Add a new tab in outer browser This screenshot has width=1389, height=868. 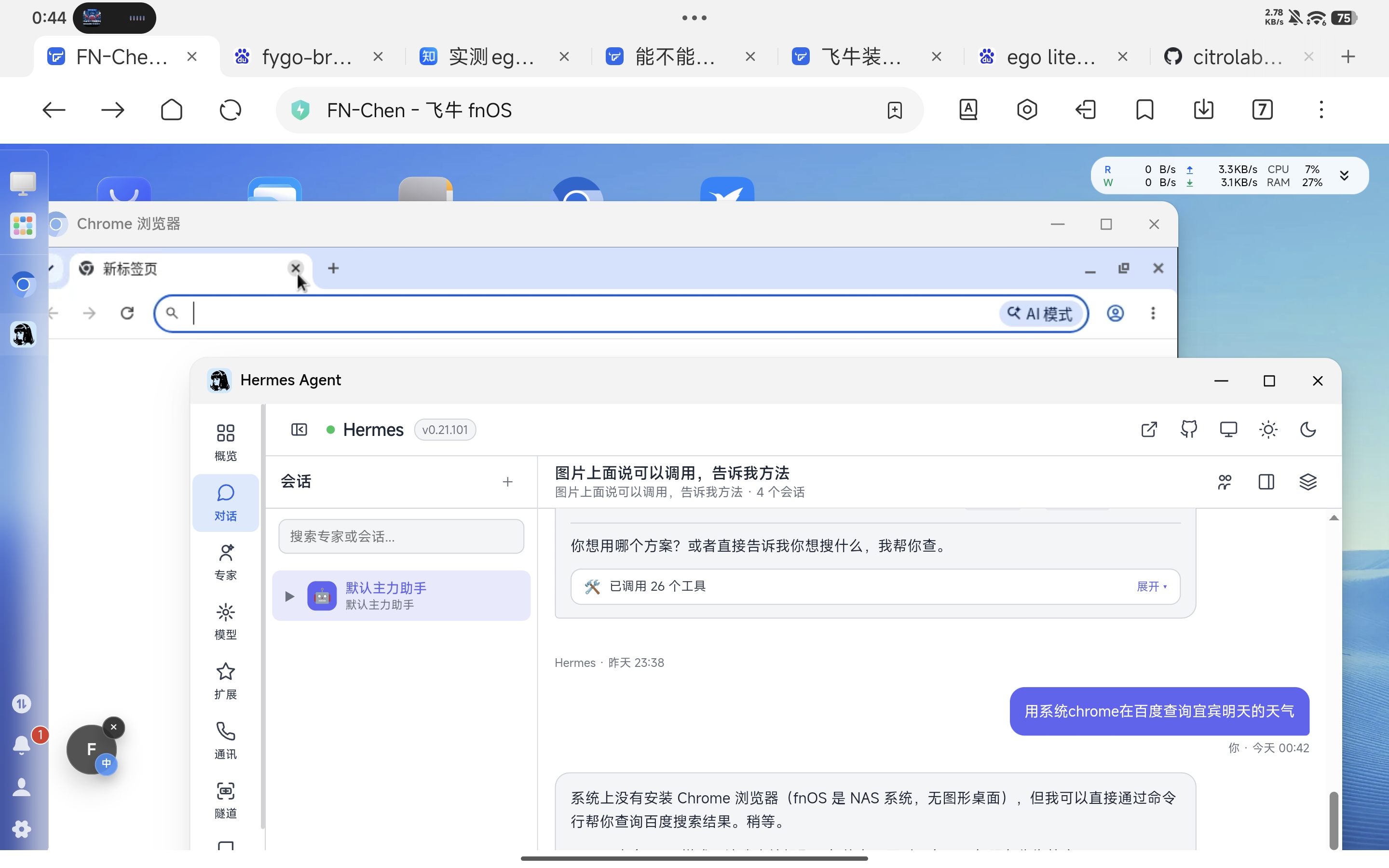pos(1348,56)
